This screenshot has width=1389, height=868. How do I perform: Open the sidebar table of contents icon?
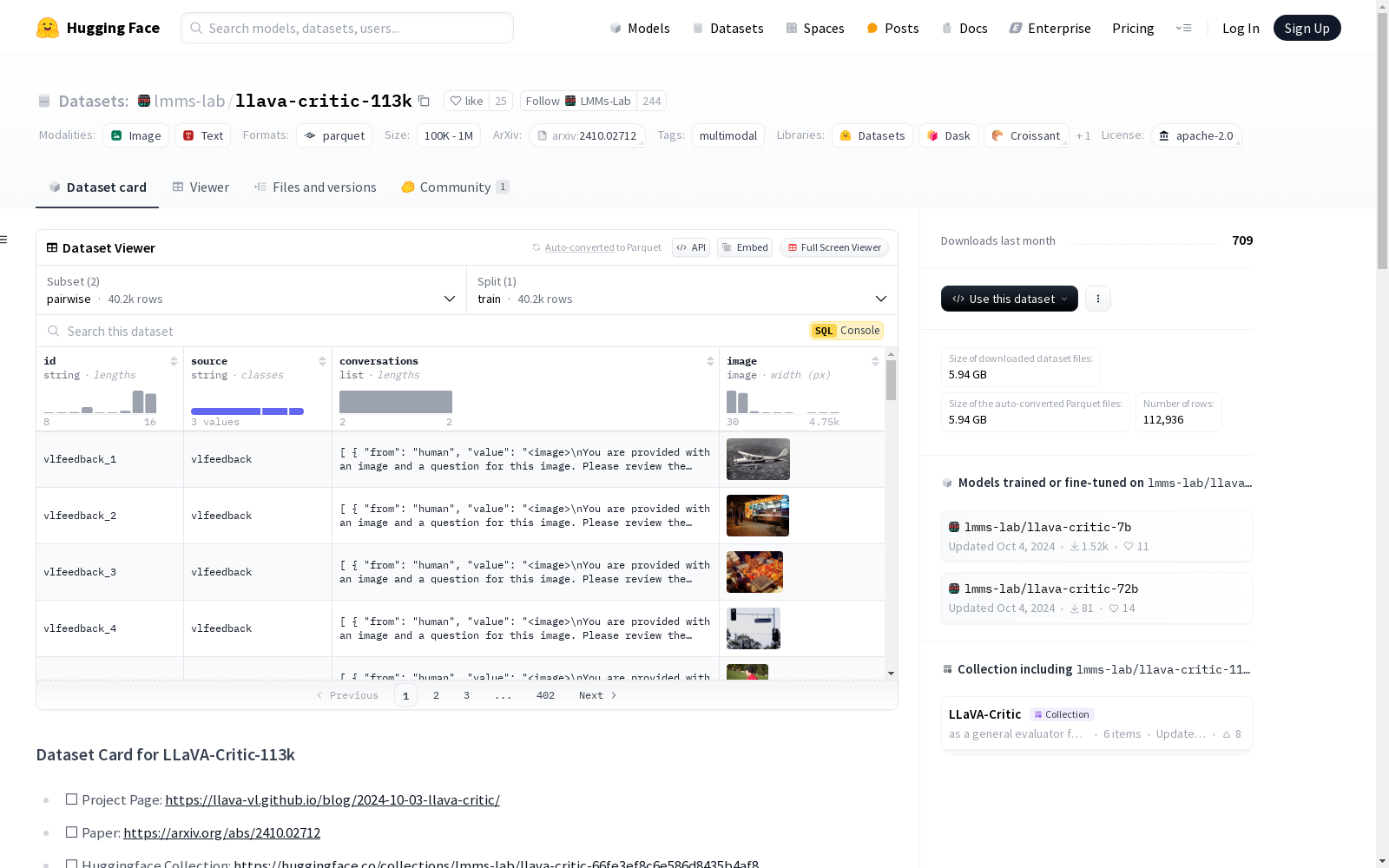point(4,240)
